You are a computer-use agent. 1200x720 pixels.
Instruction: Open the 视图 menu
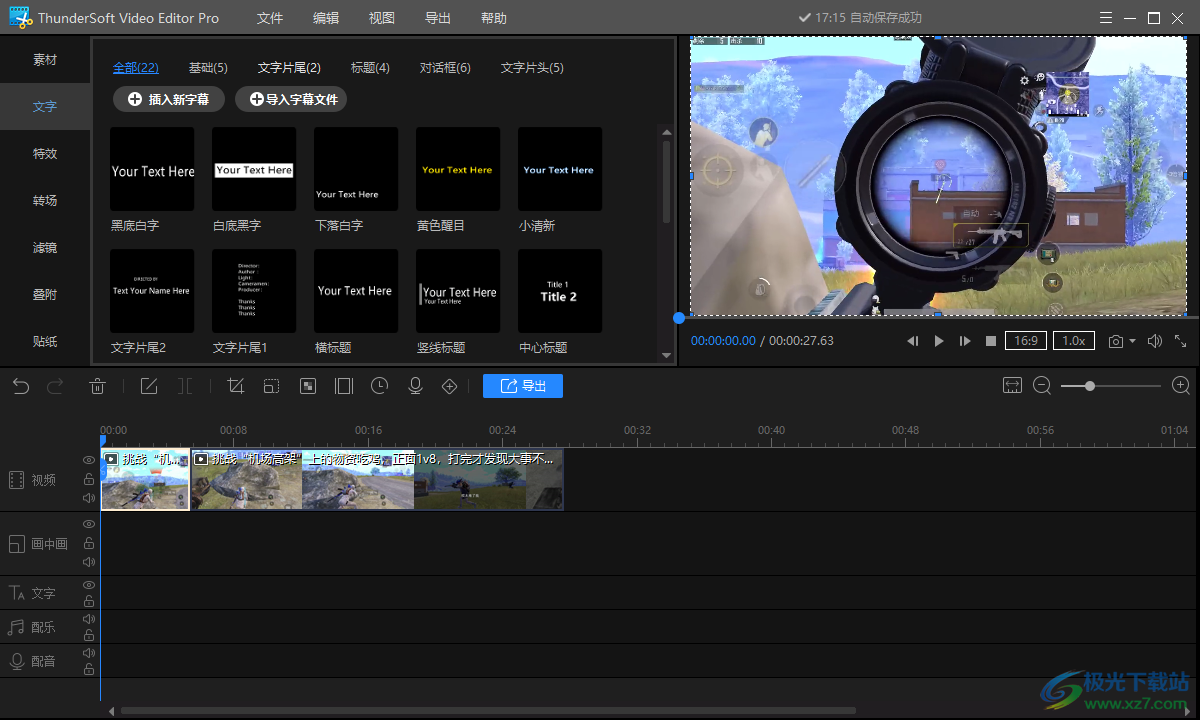coord(382,18)
